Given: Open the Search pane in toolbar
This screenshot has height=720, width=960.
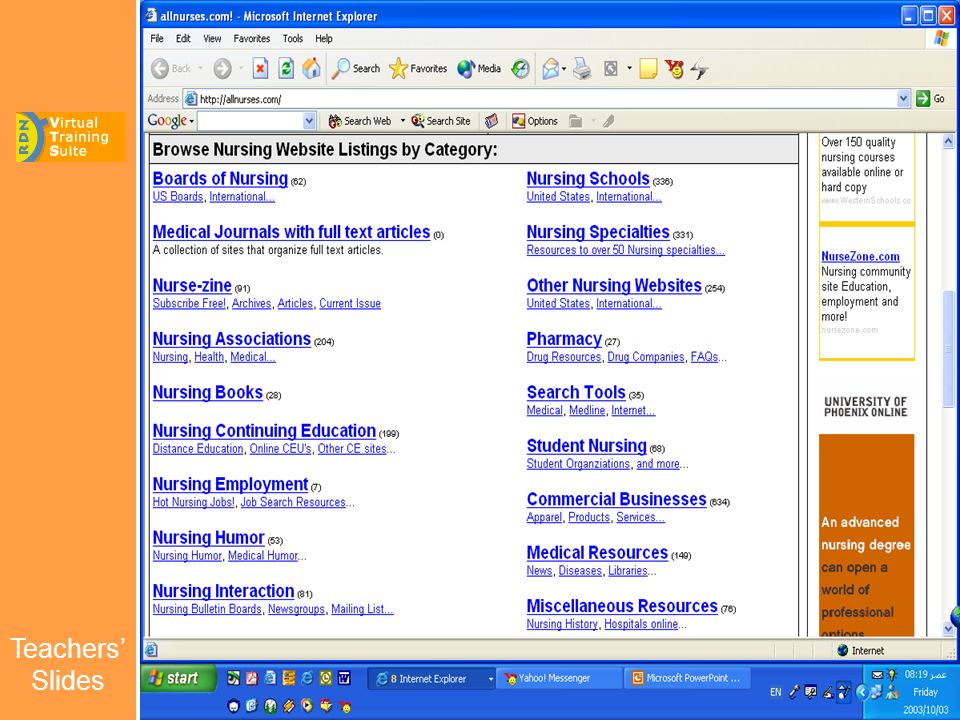Looking at the screenshot, I should click(356, 69).
